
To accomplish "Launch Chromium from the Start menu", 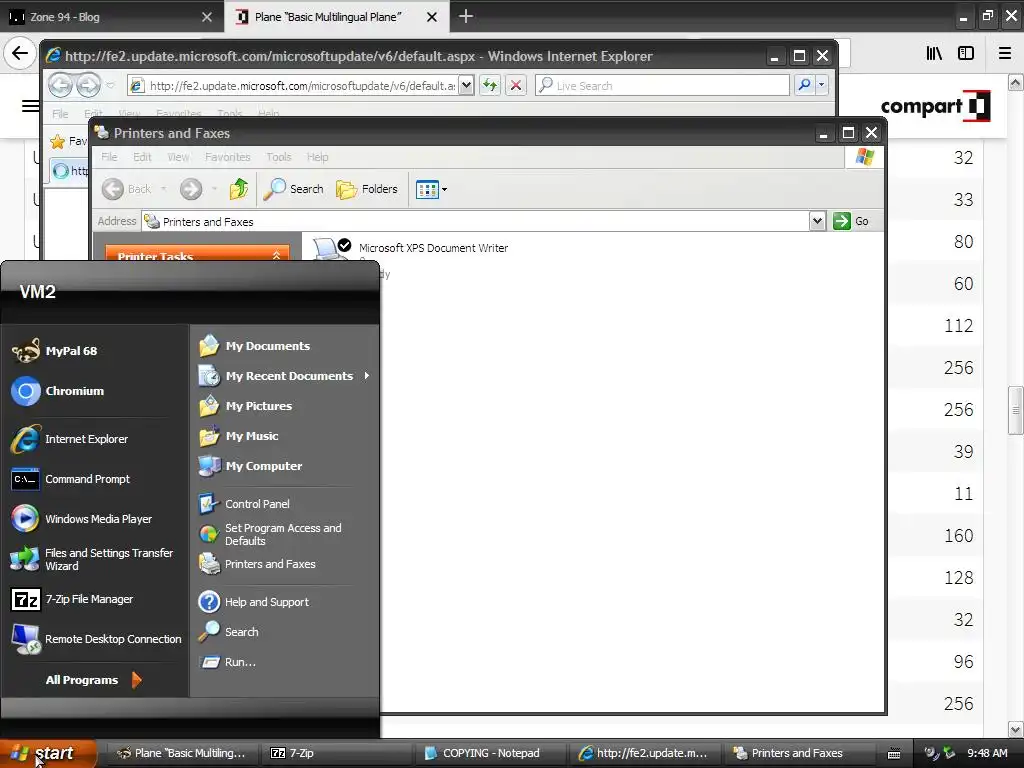I will coord(59,391).
